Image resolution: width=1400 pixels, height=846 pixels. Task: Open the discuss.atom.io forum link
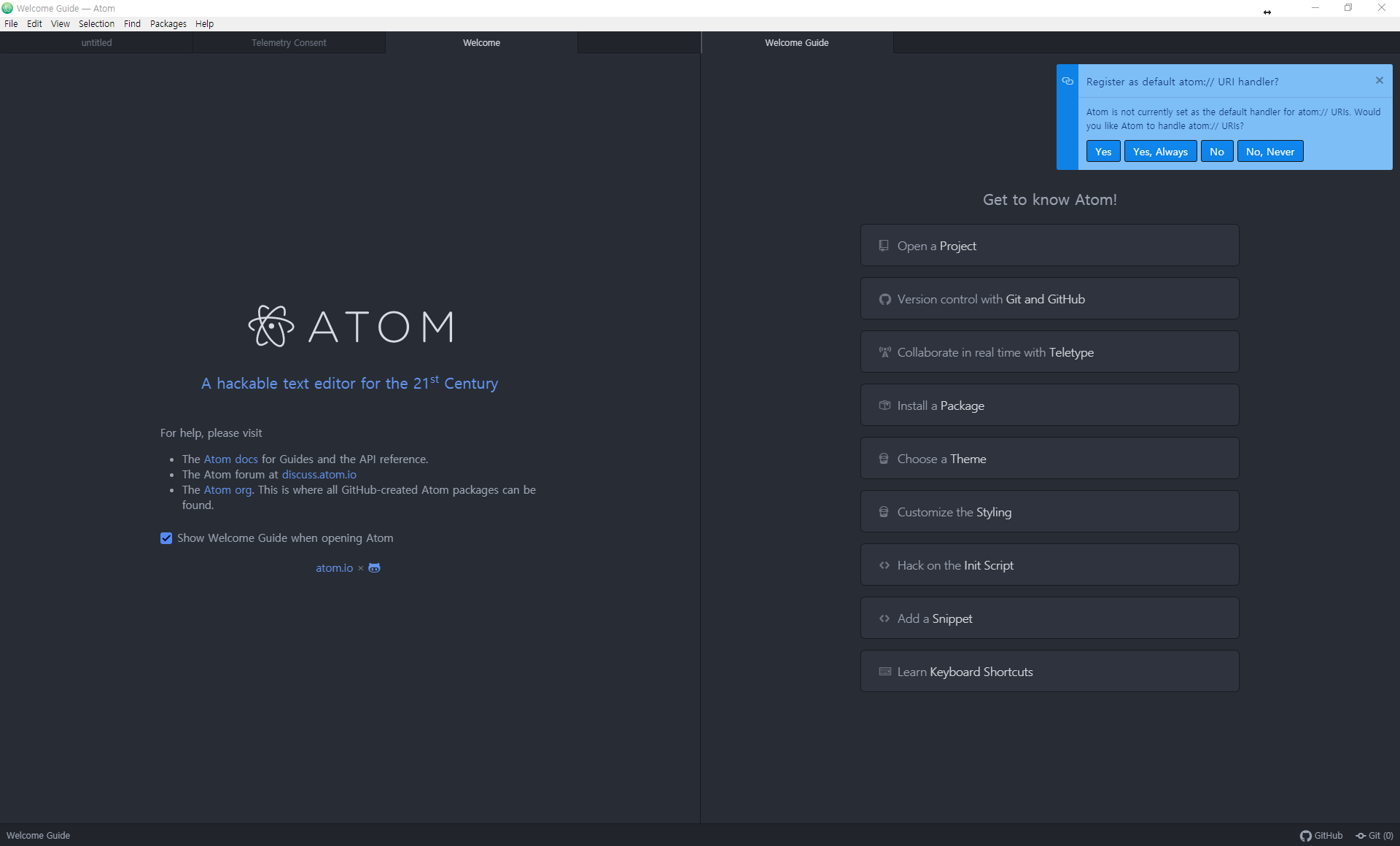pos(319,475)
